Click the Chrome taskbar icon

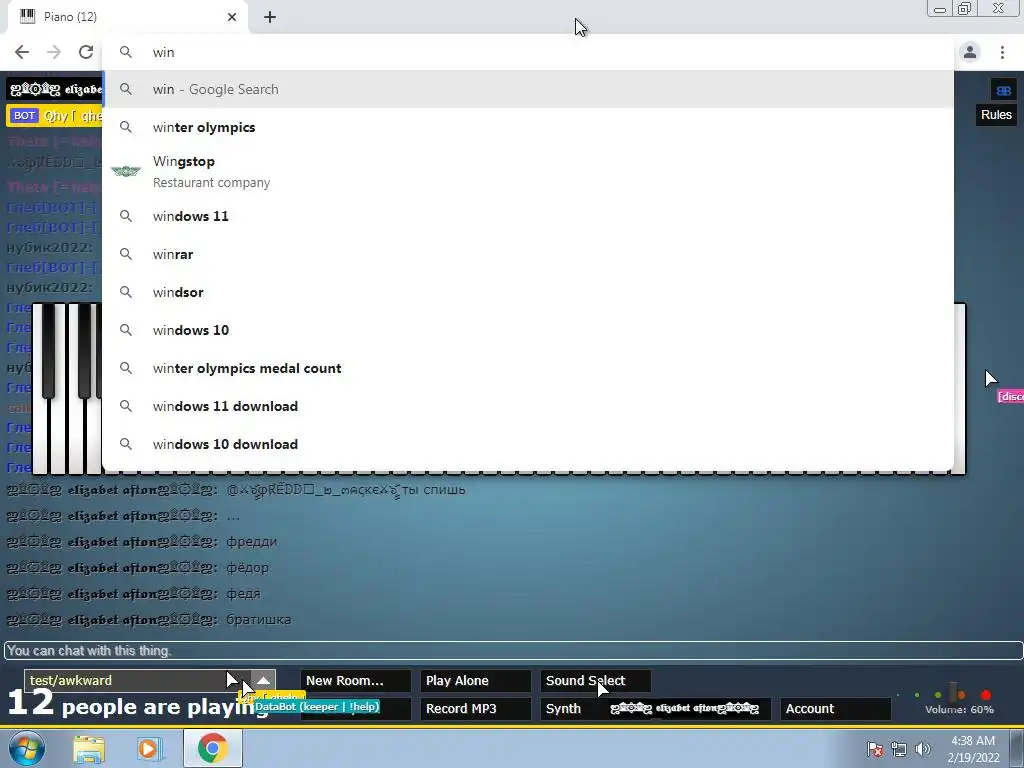click(212, 748)
